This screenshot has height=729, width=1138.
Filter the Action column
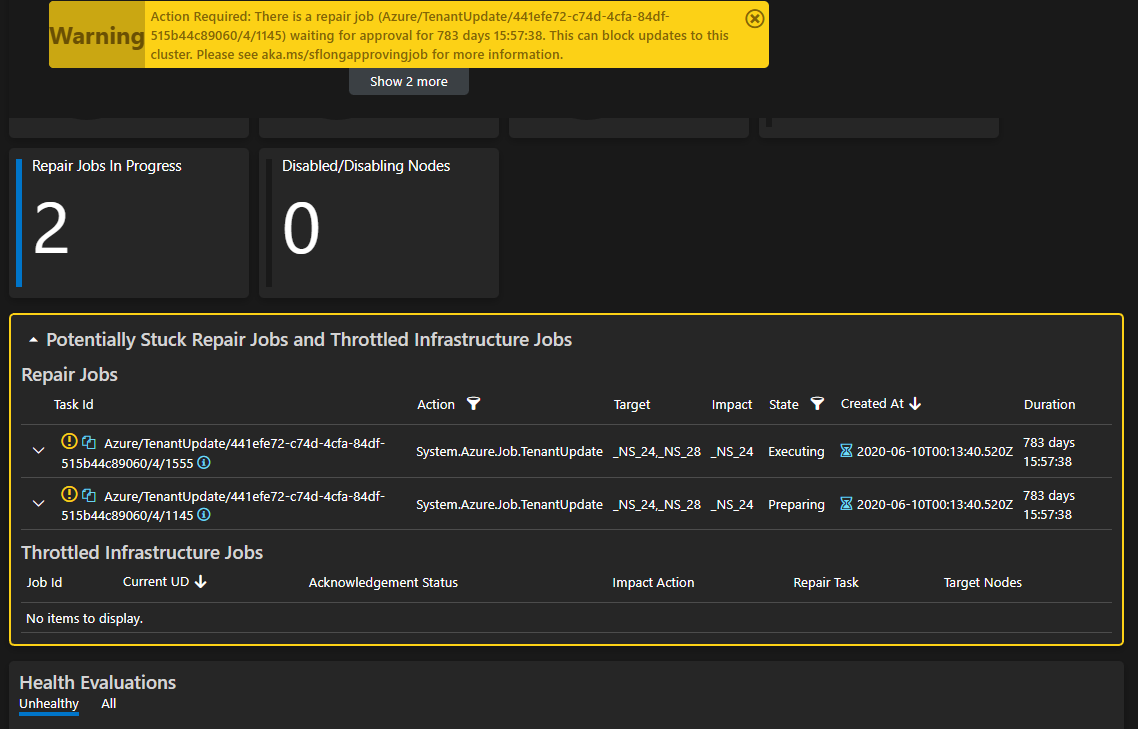coord(473,404)
